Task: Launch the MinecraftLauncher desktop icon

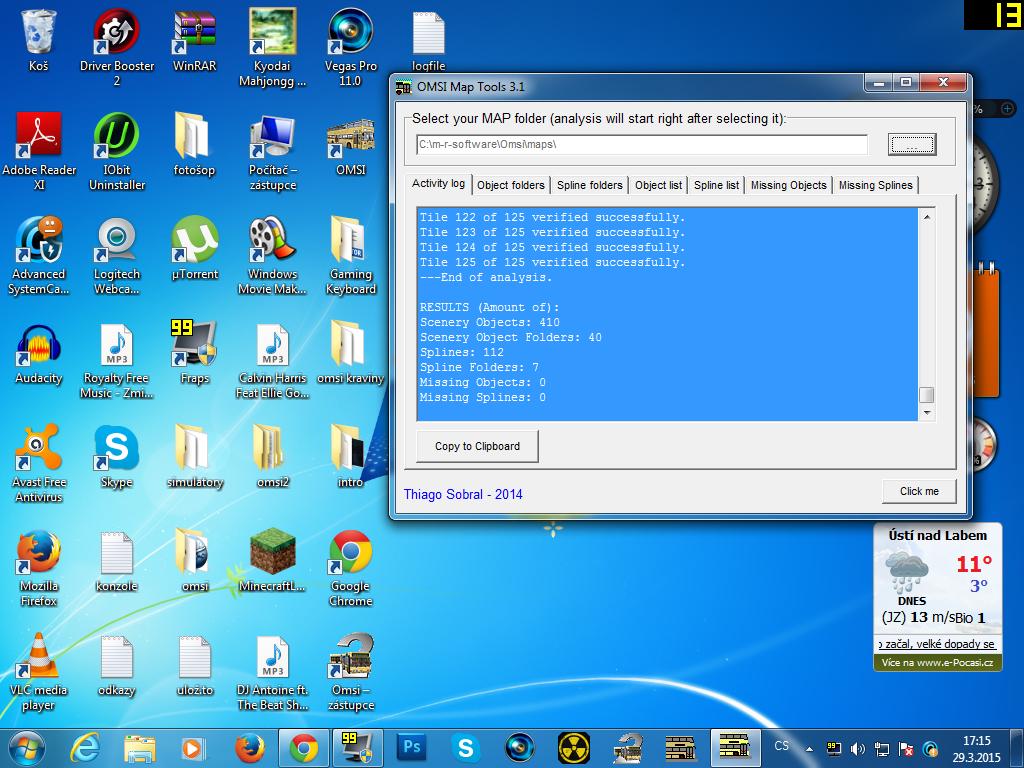Action: point(272,555)
